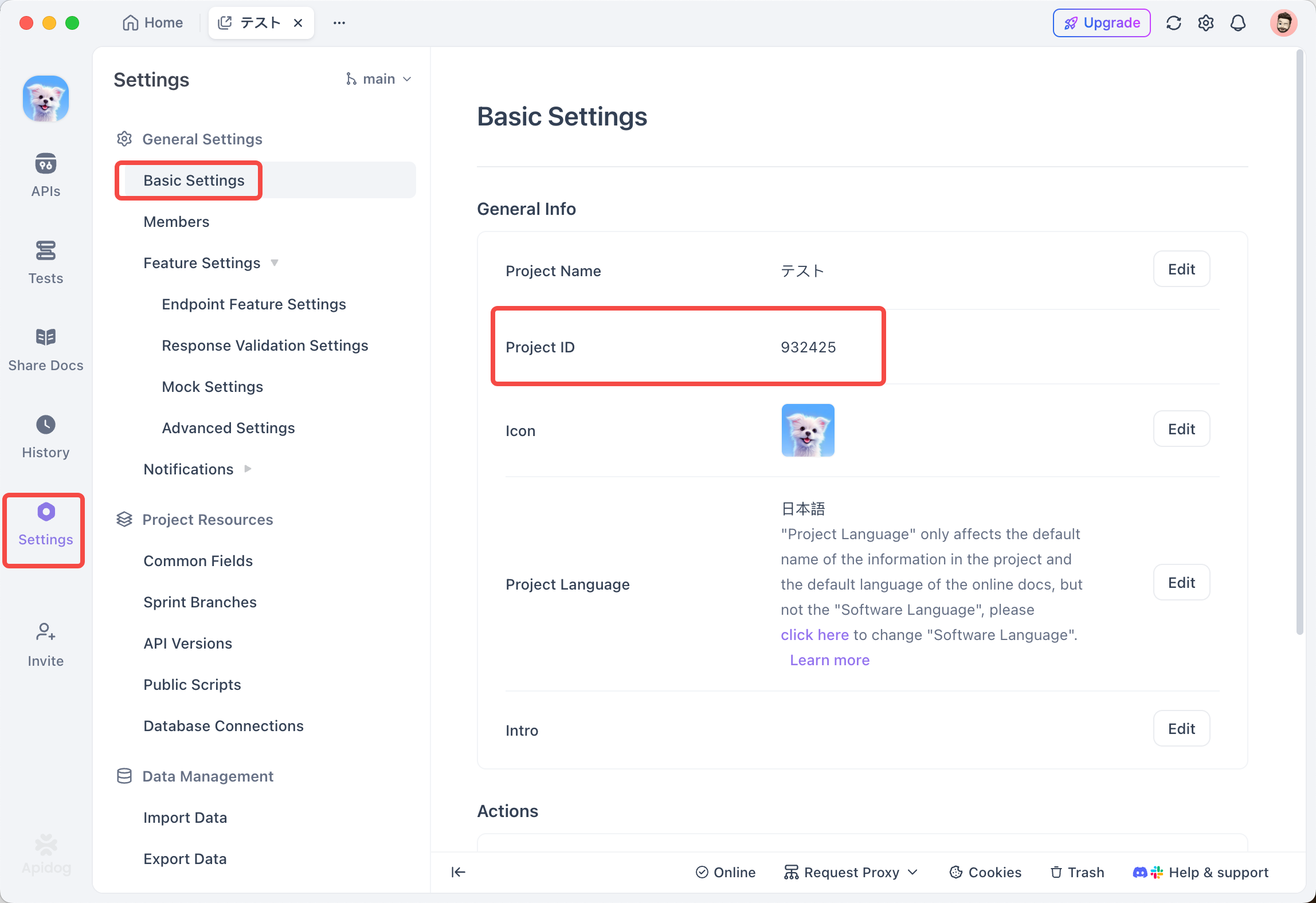Open Cookies manager in status bar
This screenshot has width=1316, height=903.
point(985,871)
